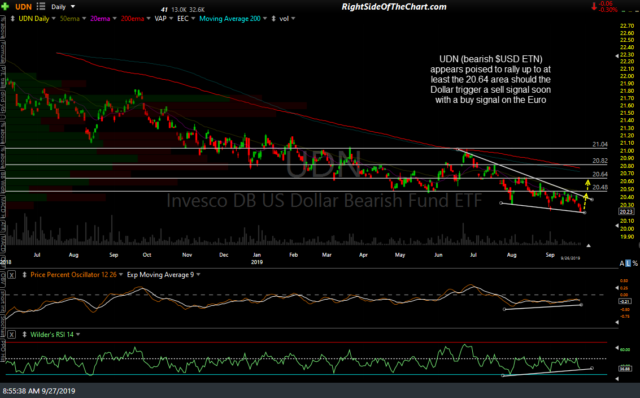Click the -0.30% change value

coord(608,10)
